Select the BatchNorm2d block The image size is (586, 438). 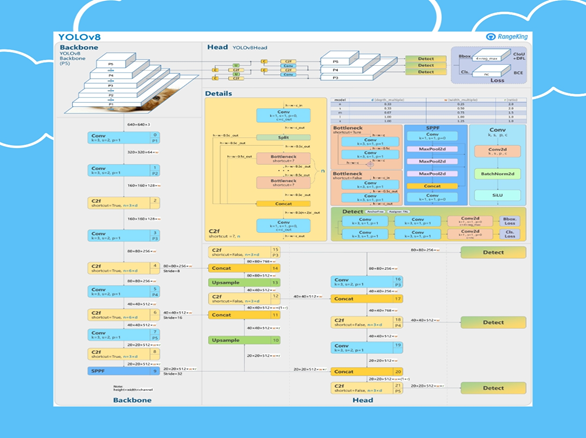tap(497, 174)
